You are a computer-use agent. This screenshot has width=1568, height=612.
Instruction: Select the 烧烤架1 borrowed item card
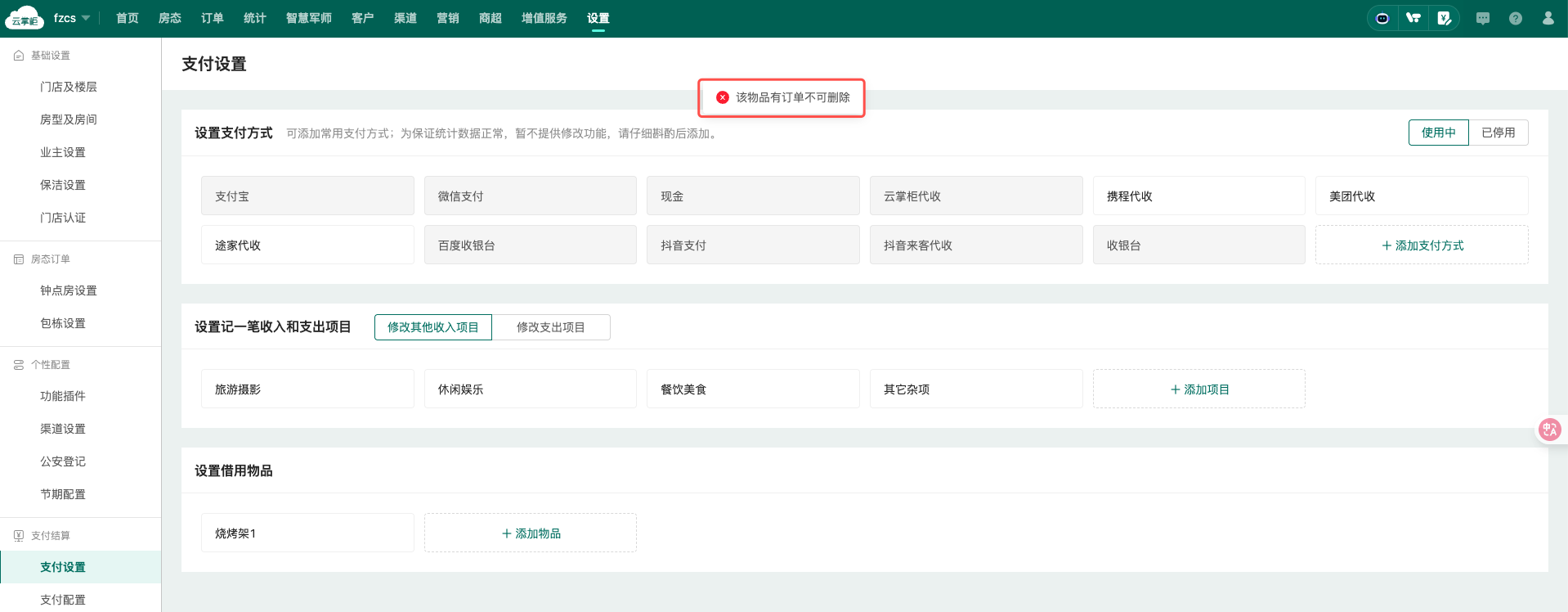click(307, 533)
